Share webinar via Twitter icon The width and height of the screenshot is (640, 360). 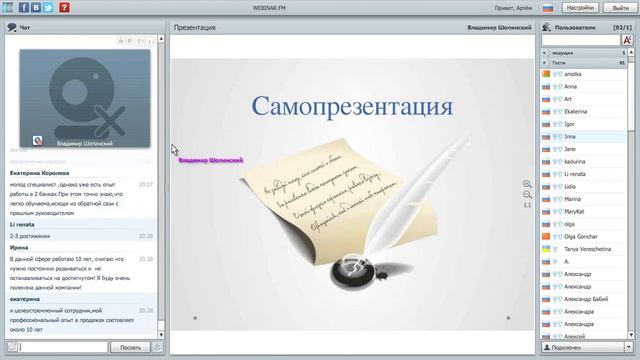(48, 7)
